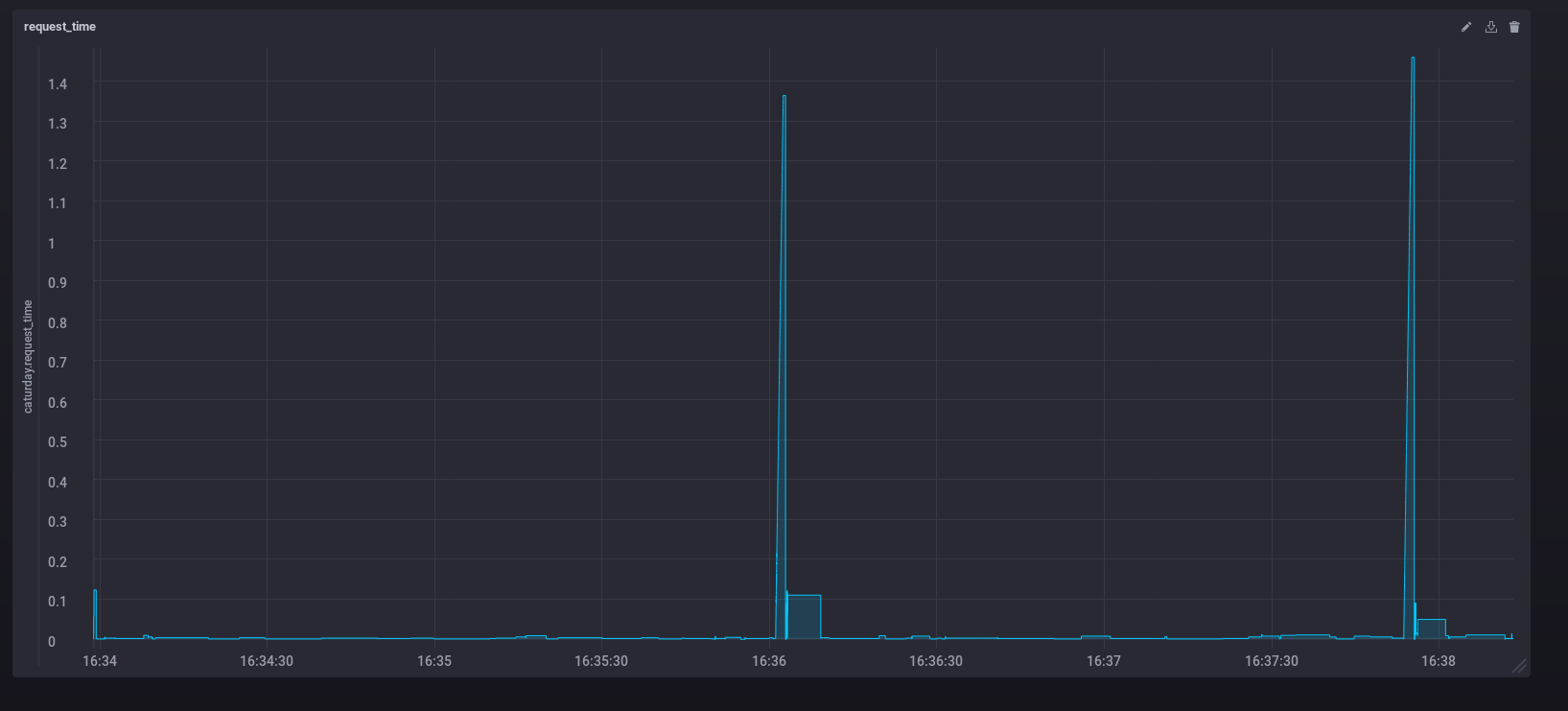Click the request_time cell title

(59, 27)
